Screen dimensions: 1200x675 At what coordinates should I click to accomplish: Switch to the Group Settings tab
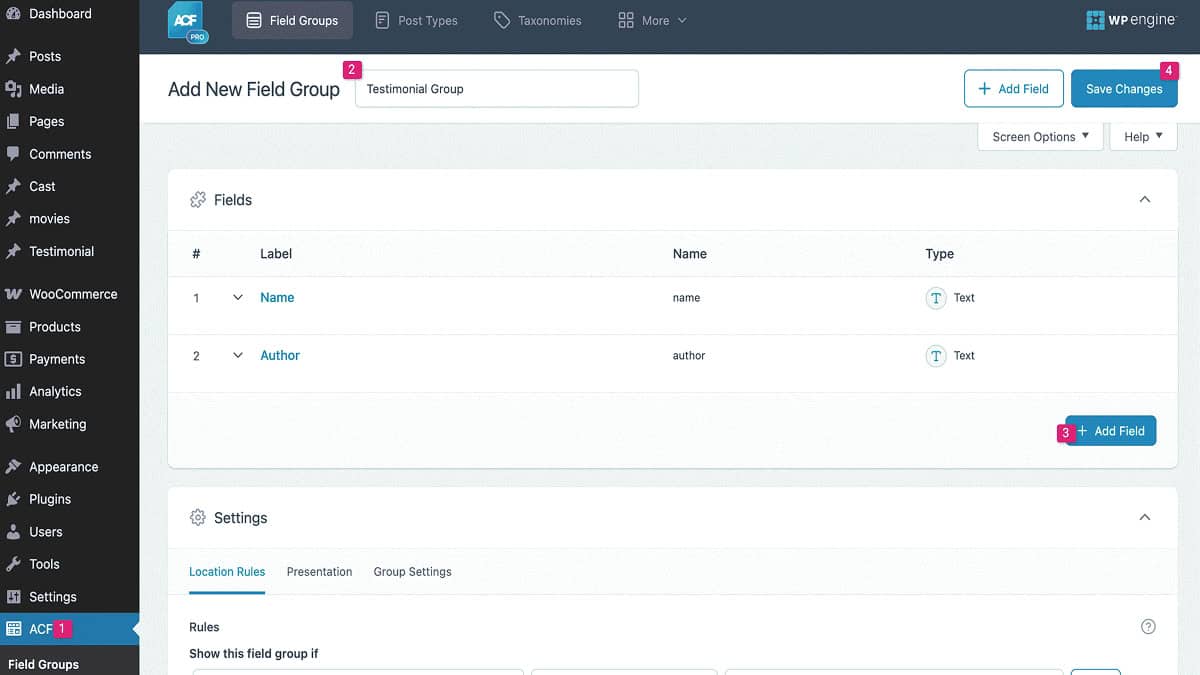coord(413,572)
